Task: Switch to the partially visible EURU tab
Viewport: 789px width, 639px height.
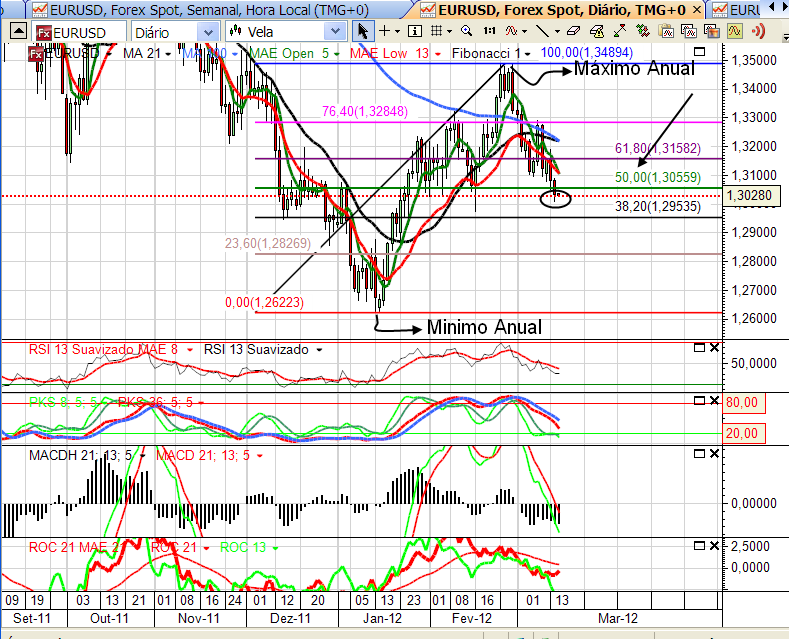Action: 735,10
